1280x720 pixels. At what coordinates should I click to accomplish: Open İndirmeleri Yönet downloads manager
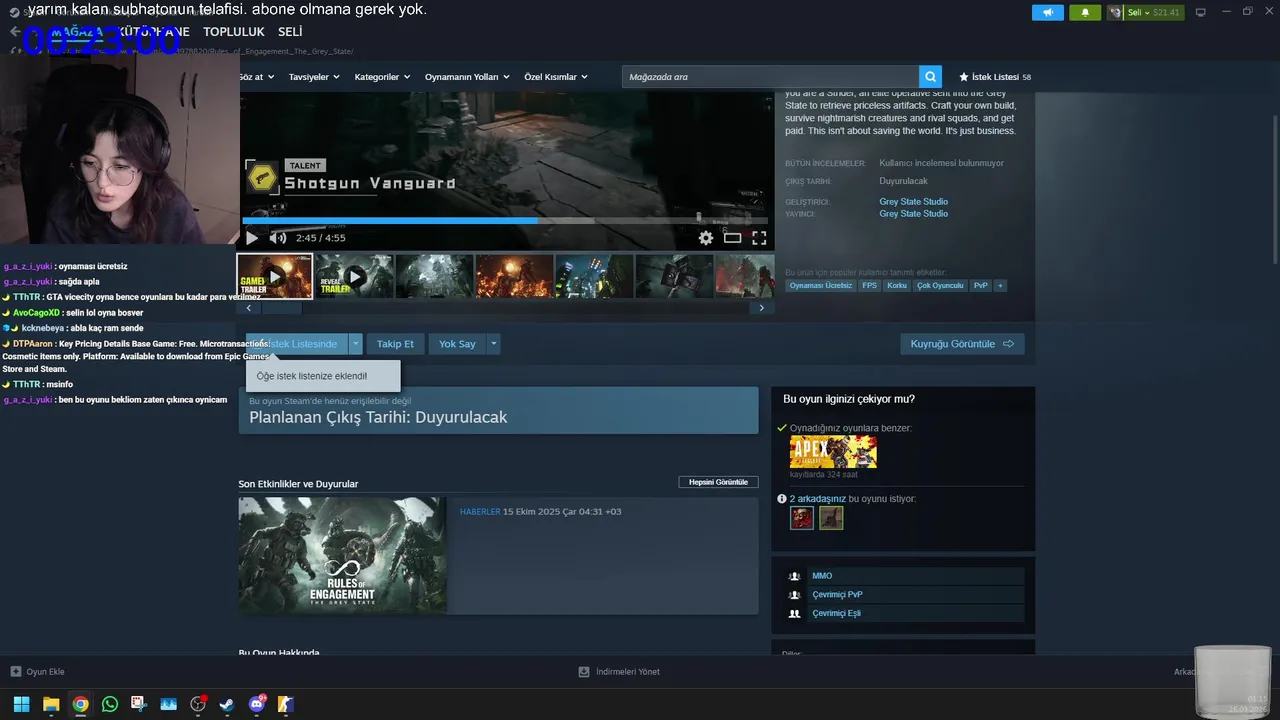click(x=620, y=672)
